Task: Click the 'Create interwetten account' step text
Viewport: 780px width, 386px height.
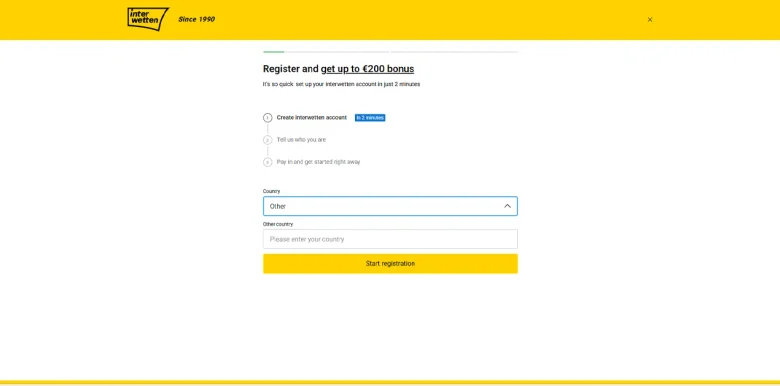Action: coord(311,118)
